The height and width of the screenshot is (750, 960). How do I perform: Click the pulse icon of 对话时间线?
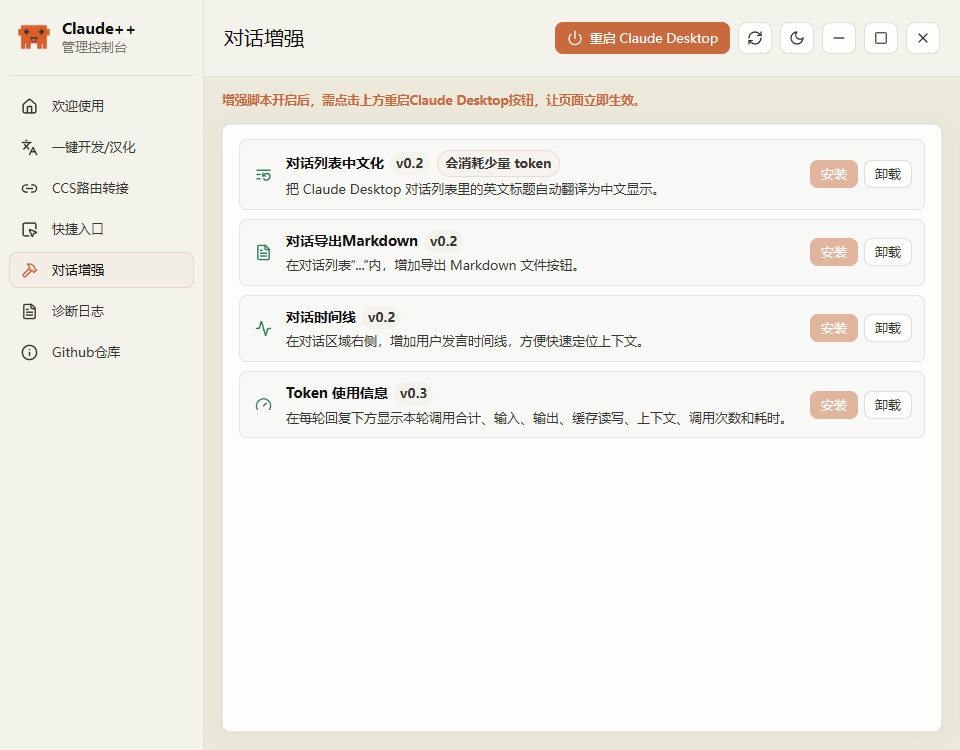pyautogui.click(x=263, y=329)
